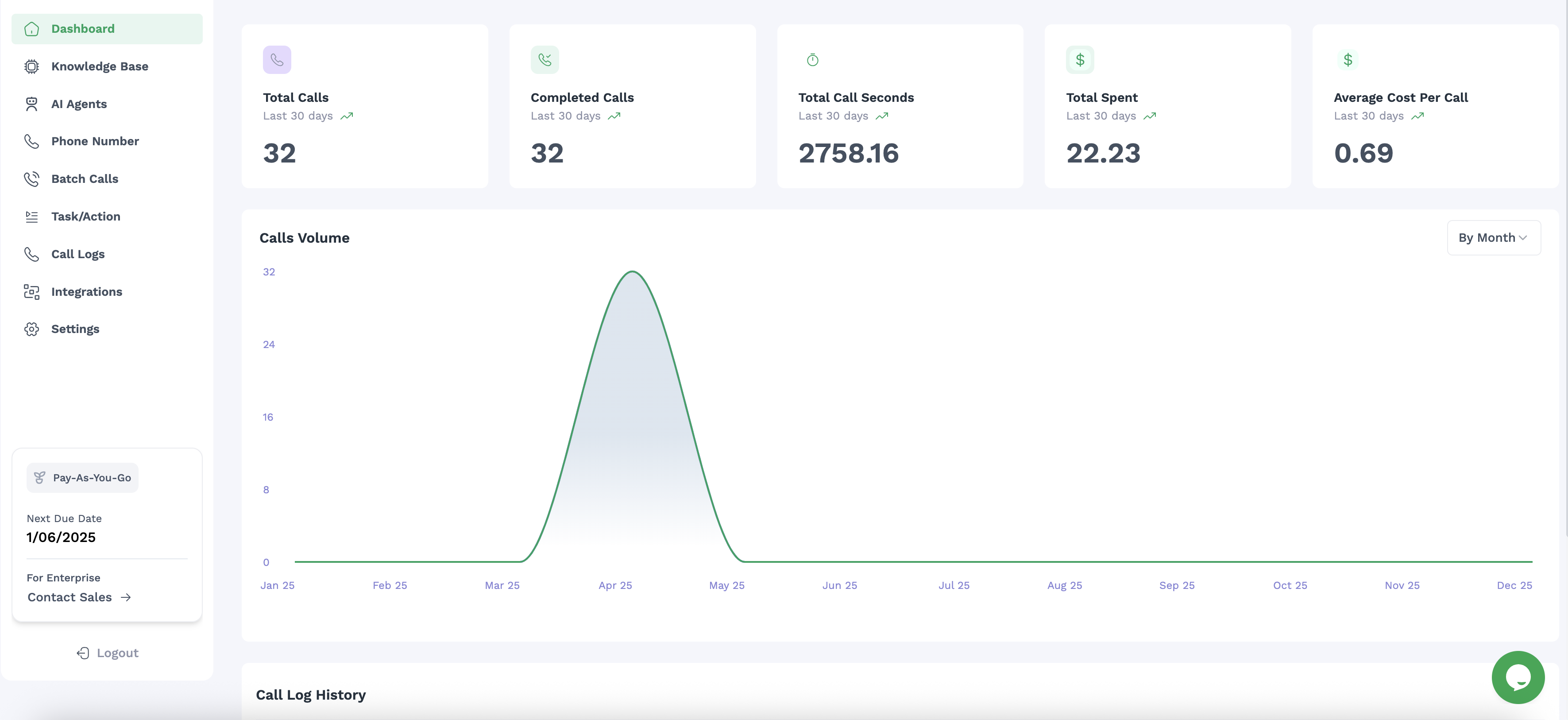Click the chart peak at Apr 25
The width and height of the screenshot is (1568, 720).
click(x=633, y=272)
